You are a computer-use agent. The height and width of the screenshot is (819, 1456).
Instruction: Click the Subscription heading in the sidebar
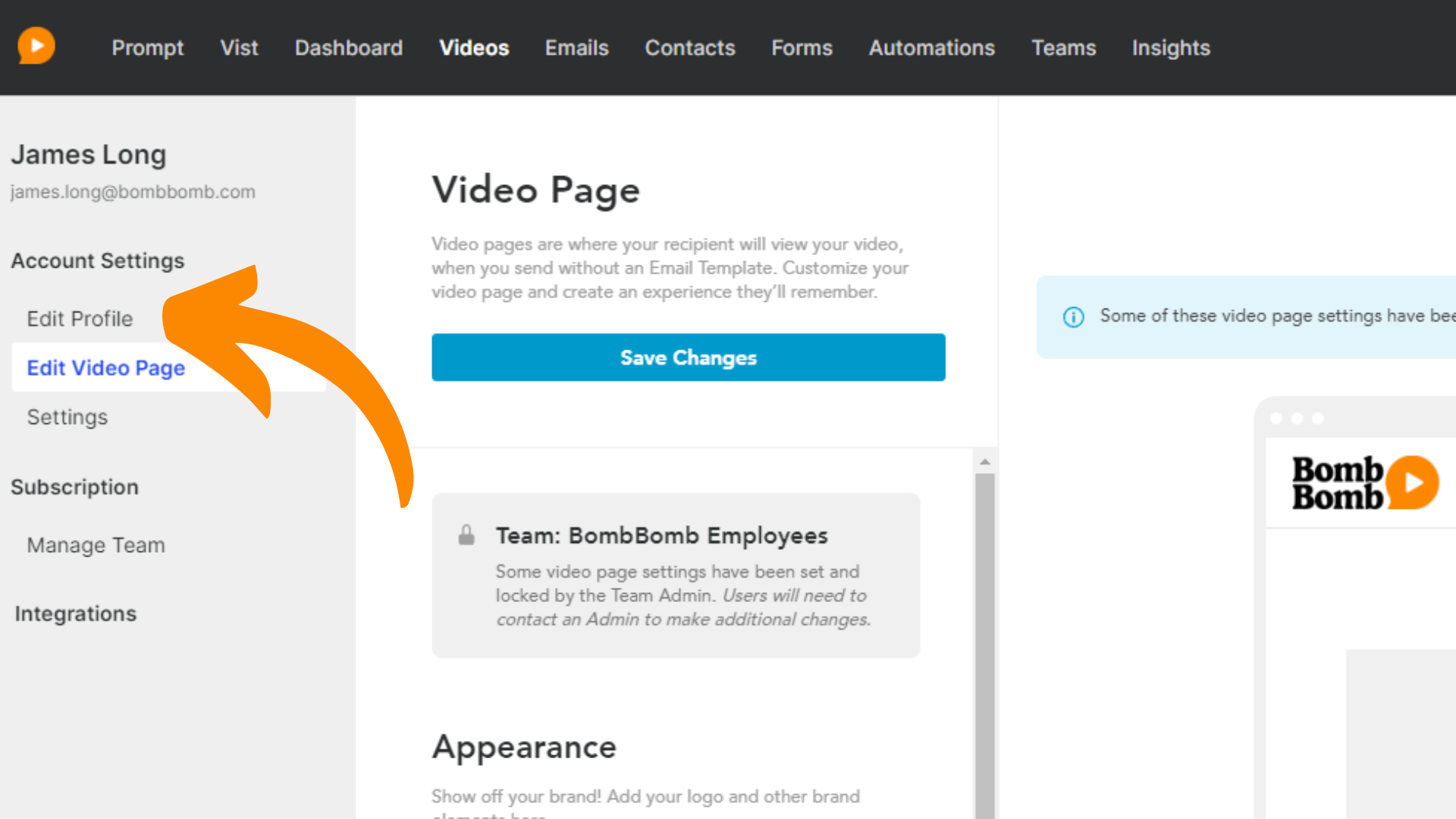pos(75,487)
